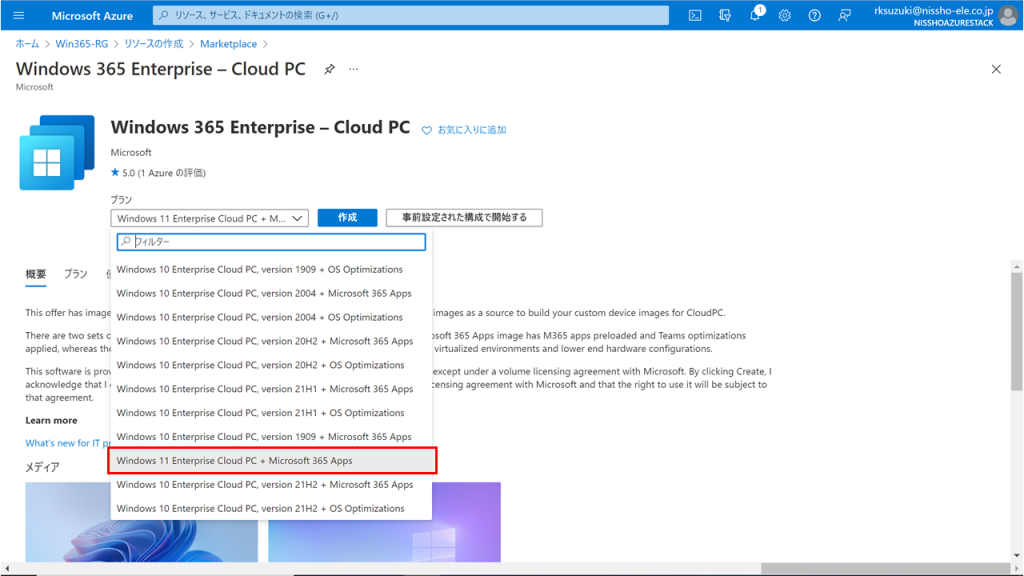Click 事前設定された構成で開始する button
The height and width of the screenshot is (576, 1024).
464,217
